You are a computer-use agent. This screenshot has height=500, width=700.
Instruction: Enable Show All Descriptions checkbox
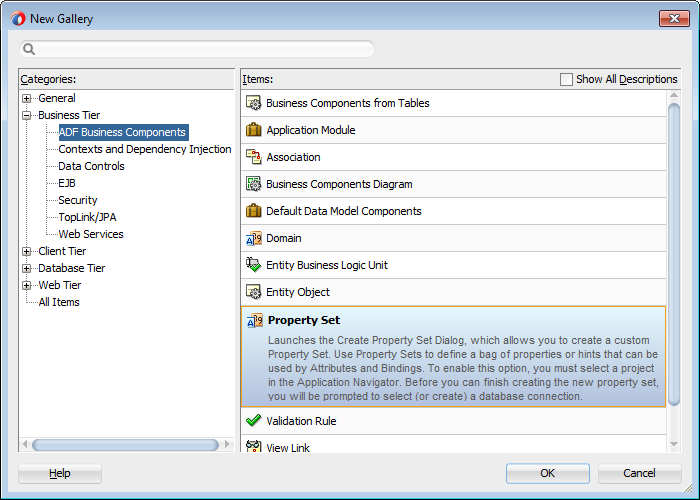coord(566,79)
